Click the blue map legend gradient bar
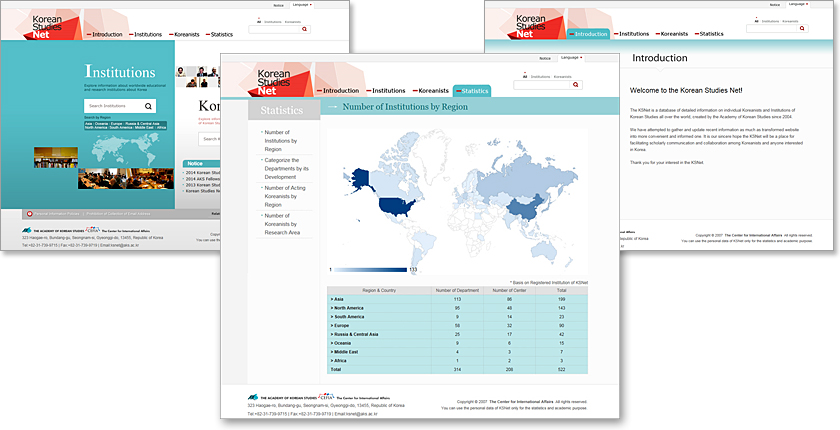Screen dimensions: 840x430 tap(371, 269)
